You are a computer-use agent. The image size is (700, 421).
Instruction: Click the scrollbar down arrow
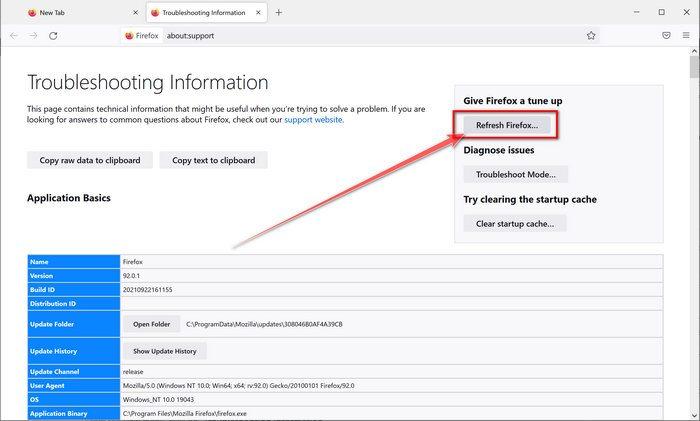pyautogui.click(x=694, y=414)
